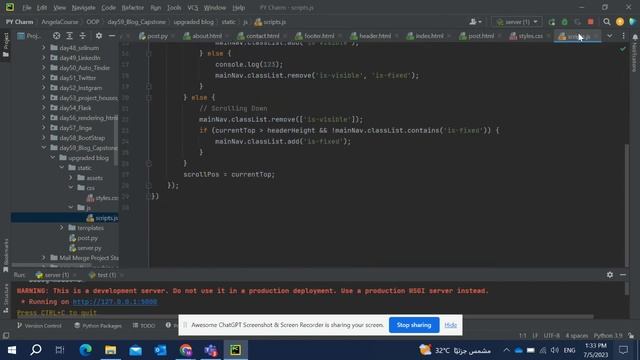
Task: Open the File menu
Action: coord(27,8)
